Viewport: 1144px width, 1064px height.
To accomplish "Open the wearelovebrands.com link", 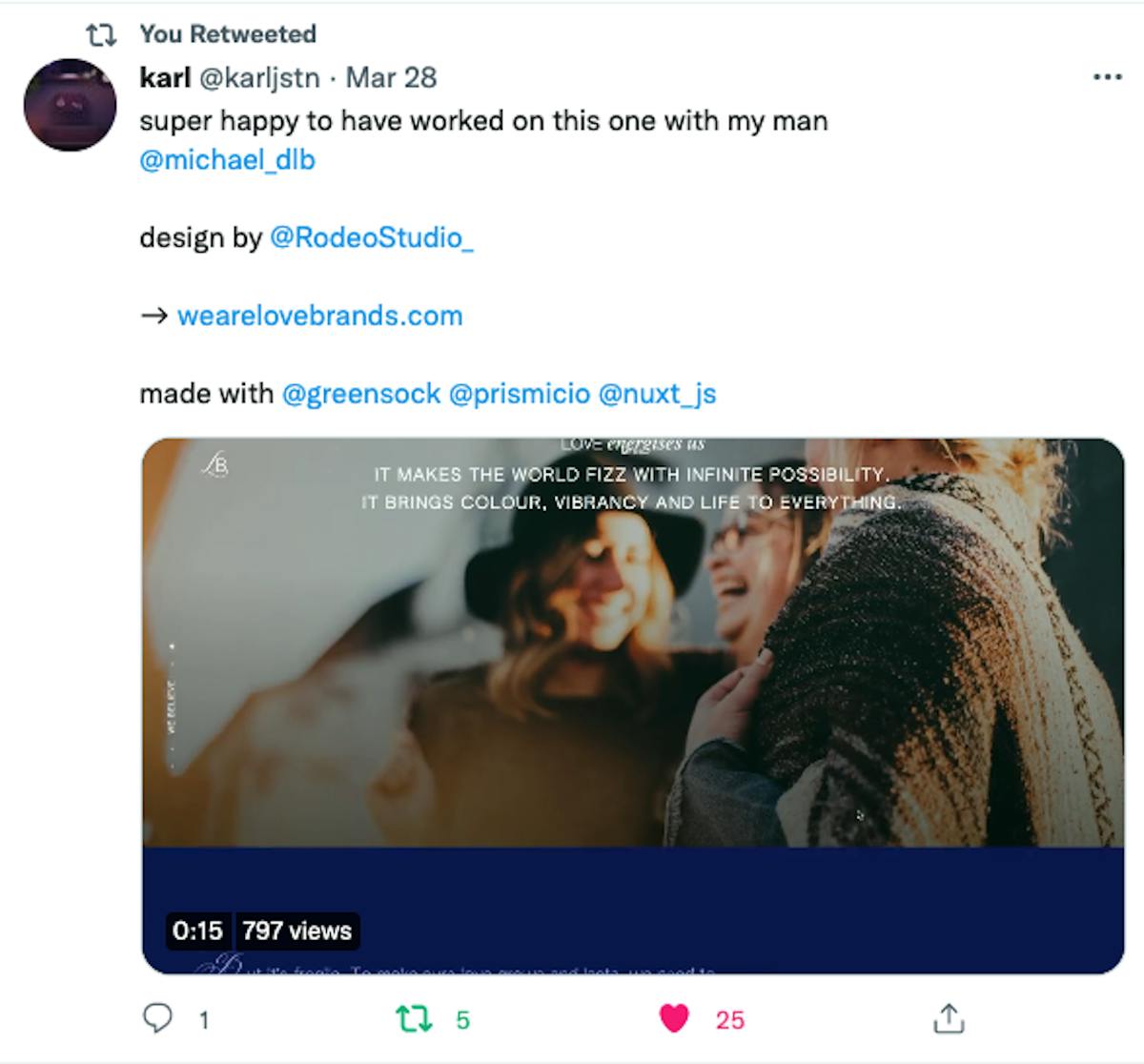I will pos(319,316).
